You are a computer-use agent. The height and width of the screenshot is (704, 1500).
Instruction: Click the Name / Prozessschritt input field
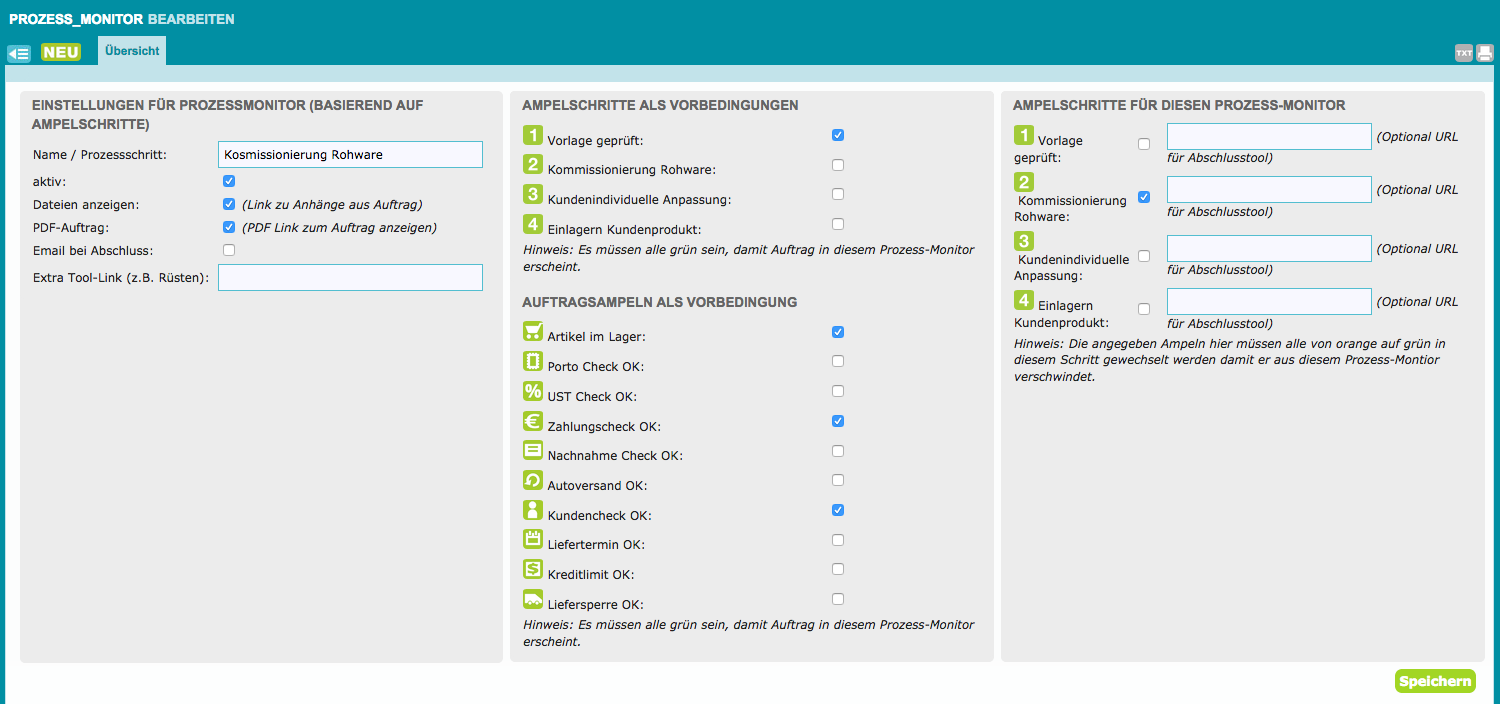[350, 154]
